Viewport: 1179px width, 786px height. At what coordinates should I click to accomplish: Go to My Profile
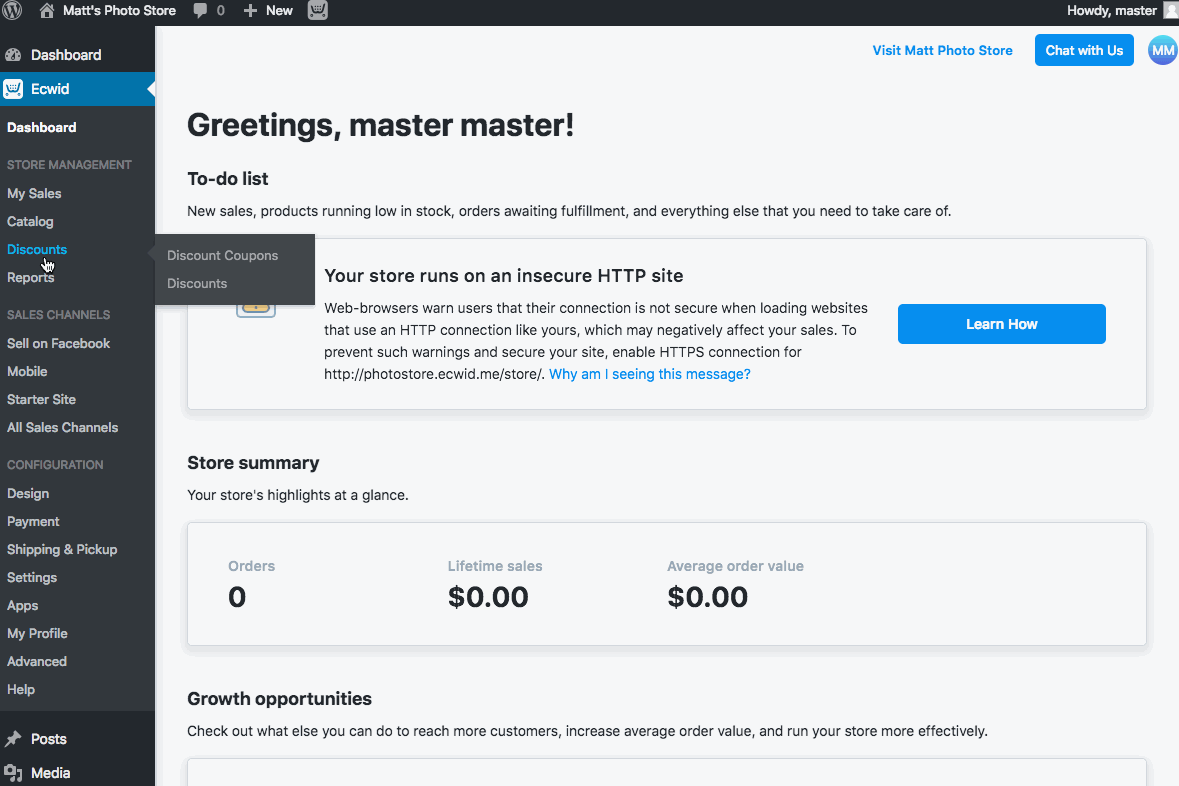pyautogui.click(x=38, y=633)
